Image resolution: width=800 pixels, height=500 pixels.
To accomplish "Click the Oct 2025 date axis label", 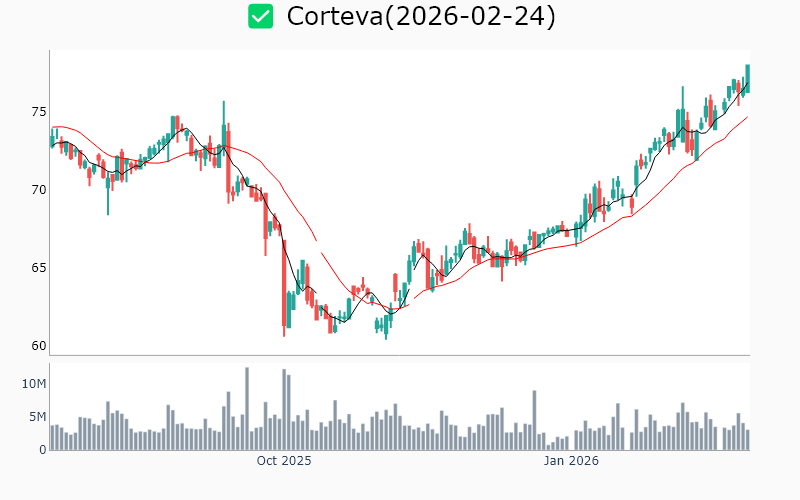I will [284, 461].
